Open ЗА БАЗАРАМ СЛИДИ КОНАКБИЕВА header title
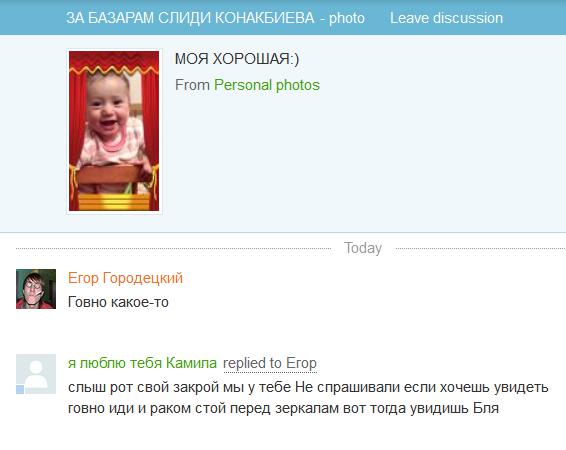Viewport: 566px width, 450px height. [x=190, y=18]
